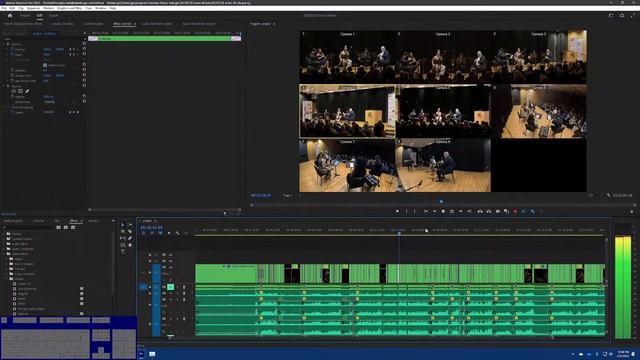Toggle animation stopwatch for Position

click(12, 49)
